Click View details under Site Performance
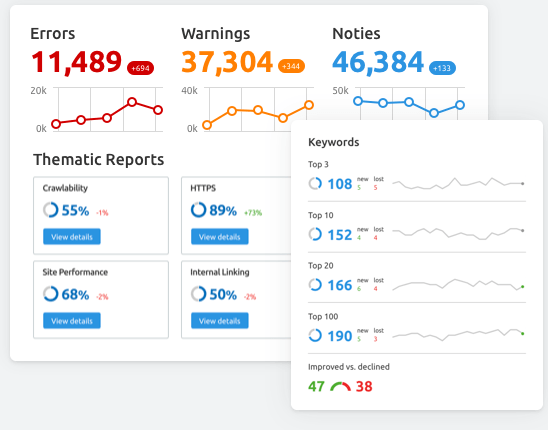Screen dimensions: 548x430 pos(72,321)
